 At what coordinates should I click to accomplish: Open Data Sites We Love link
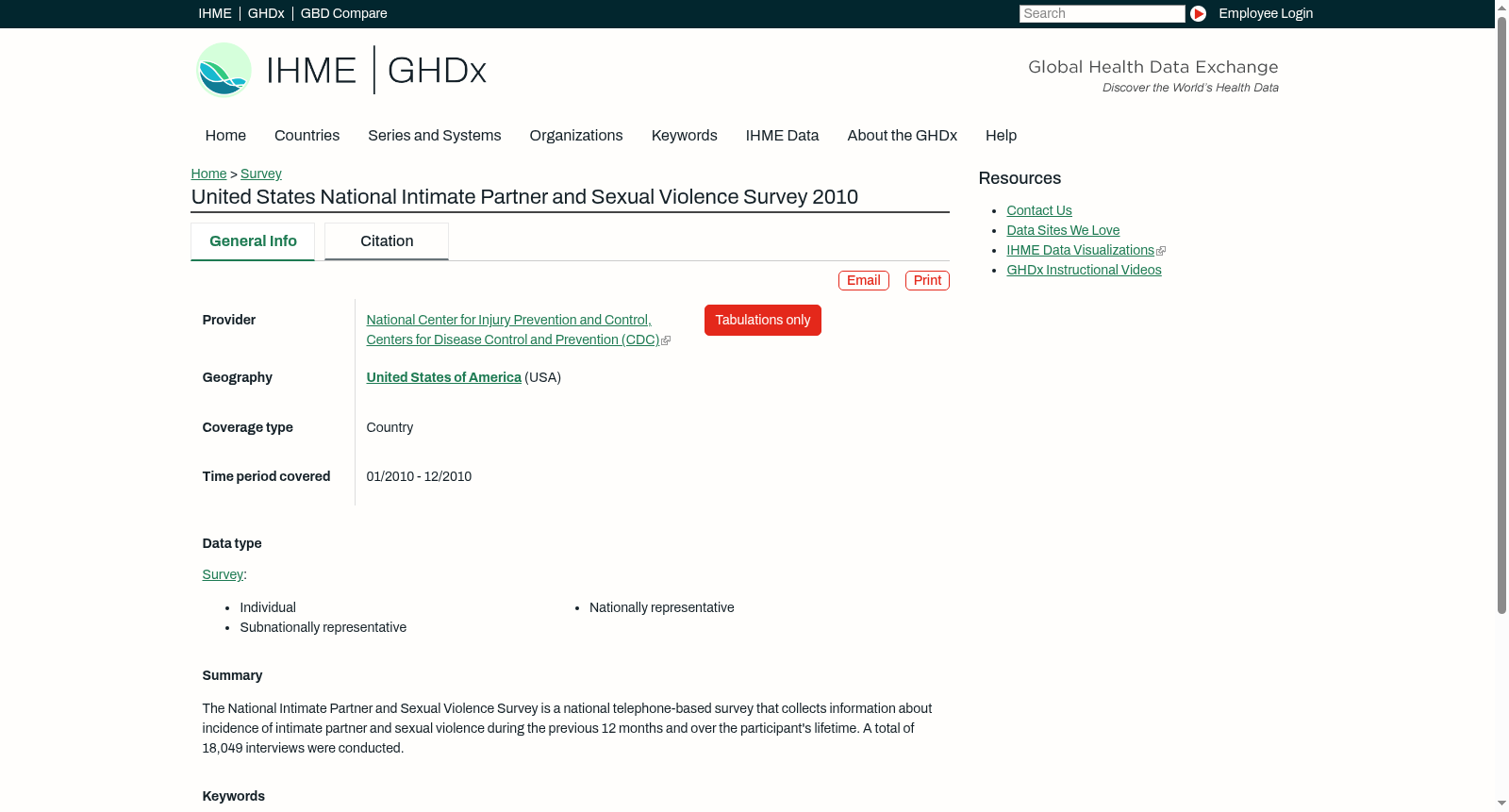point(1063,230)
